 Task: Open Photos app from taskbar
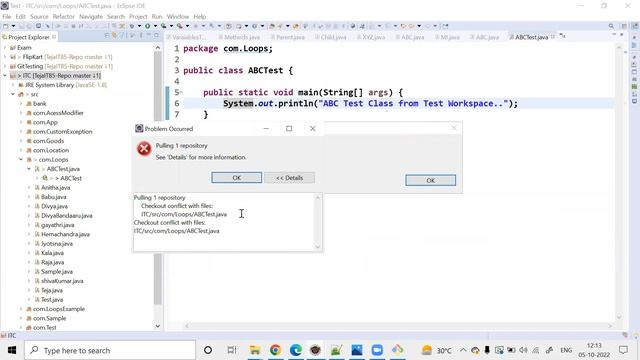point(357,350)
